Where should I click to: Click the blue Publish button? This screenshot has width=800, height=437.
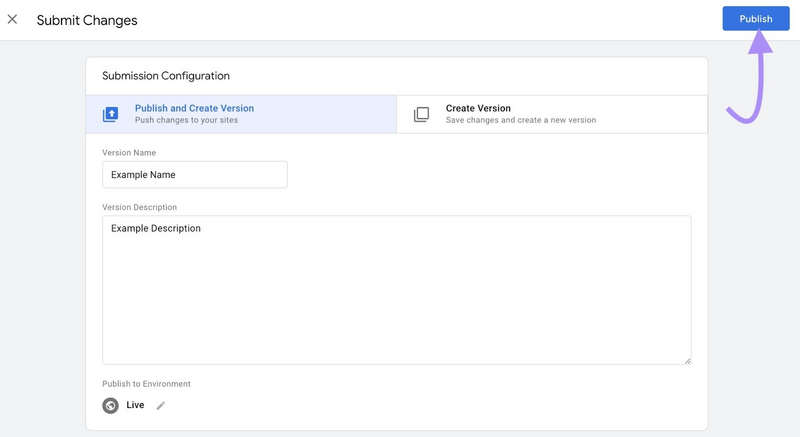pyautogui.click(x=755, y=19)
